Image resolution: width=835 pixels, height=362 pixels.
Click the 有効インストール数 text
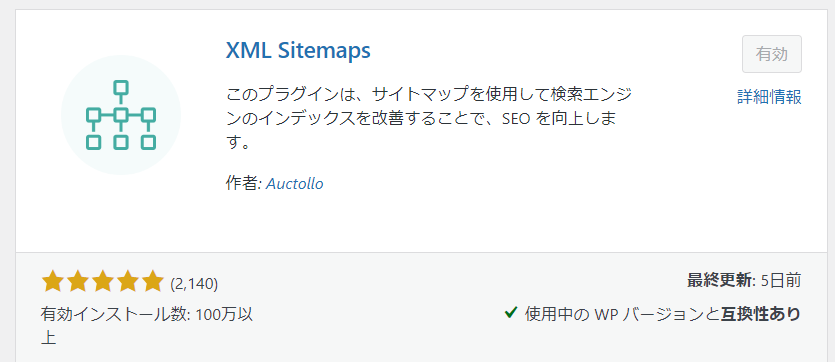(114, 315)
